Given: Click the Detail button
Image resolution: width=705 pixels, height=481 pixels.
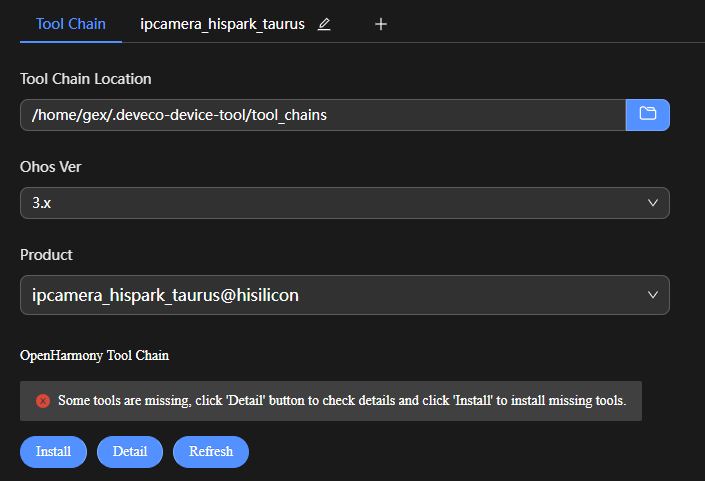Looking at the screenshot, I should pyautogui.click(x=130, y=451).
